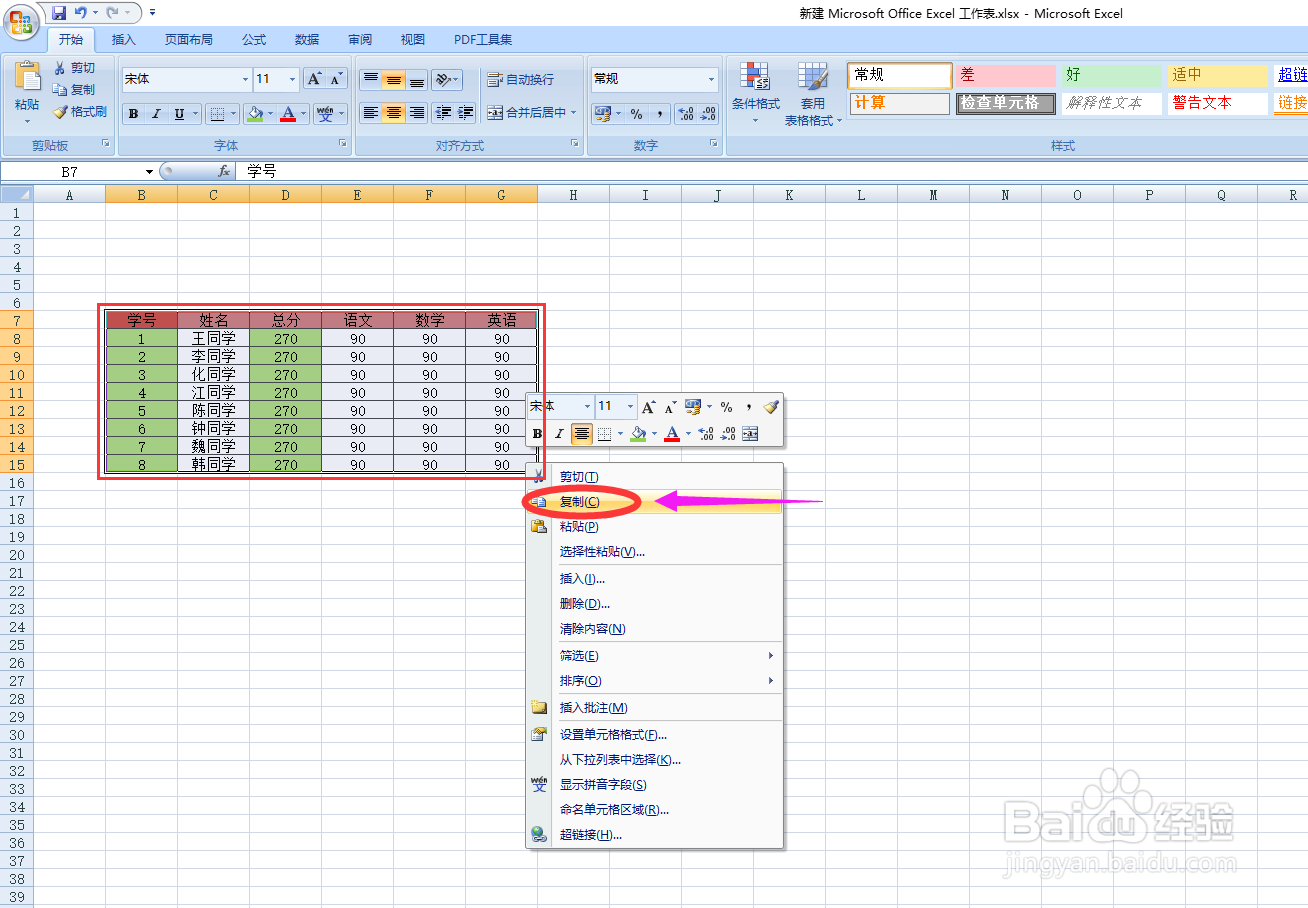Open mini toolbar font size dropdown

630,407
